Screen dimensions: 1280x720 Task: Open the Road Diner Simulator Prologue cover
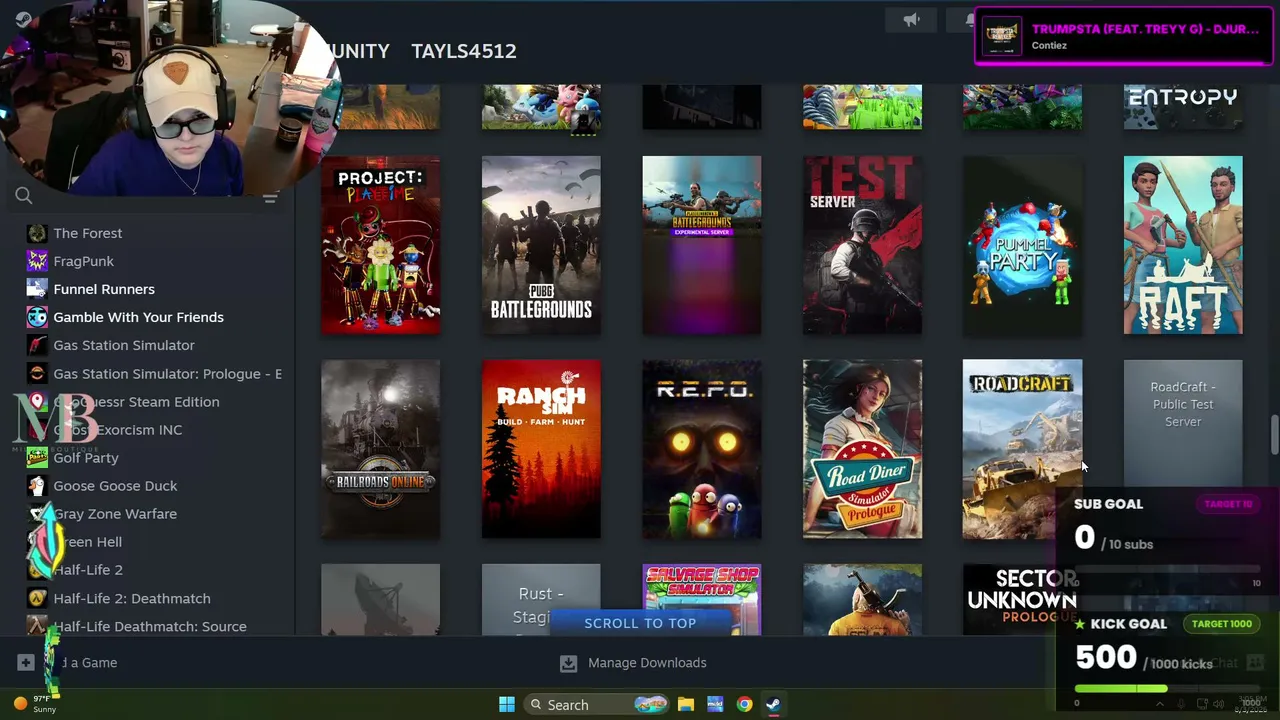862,449
